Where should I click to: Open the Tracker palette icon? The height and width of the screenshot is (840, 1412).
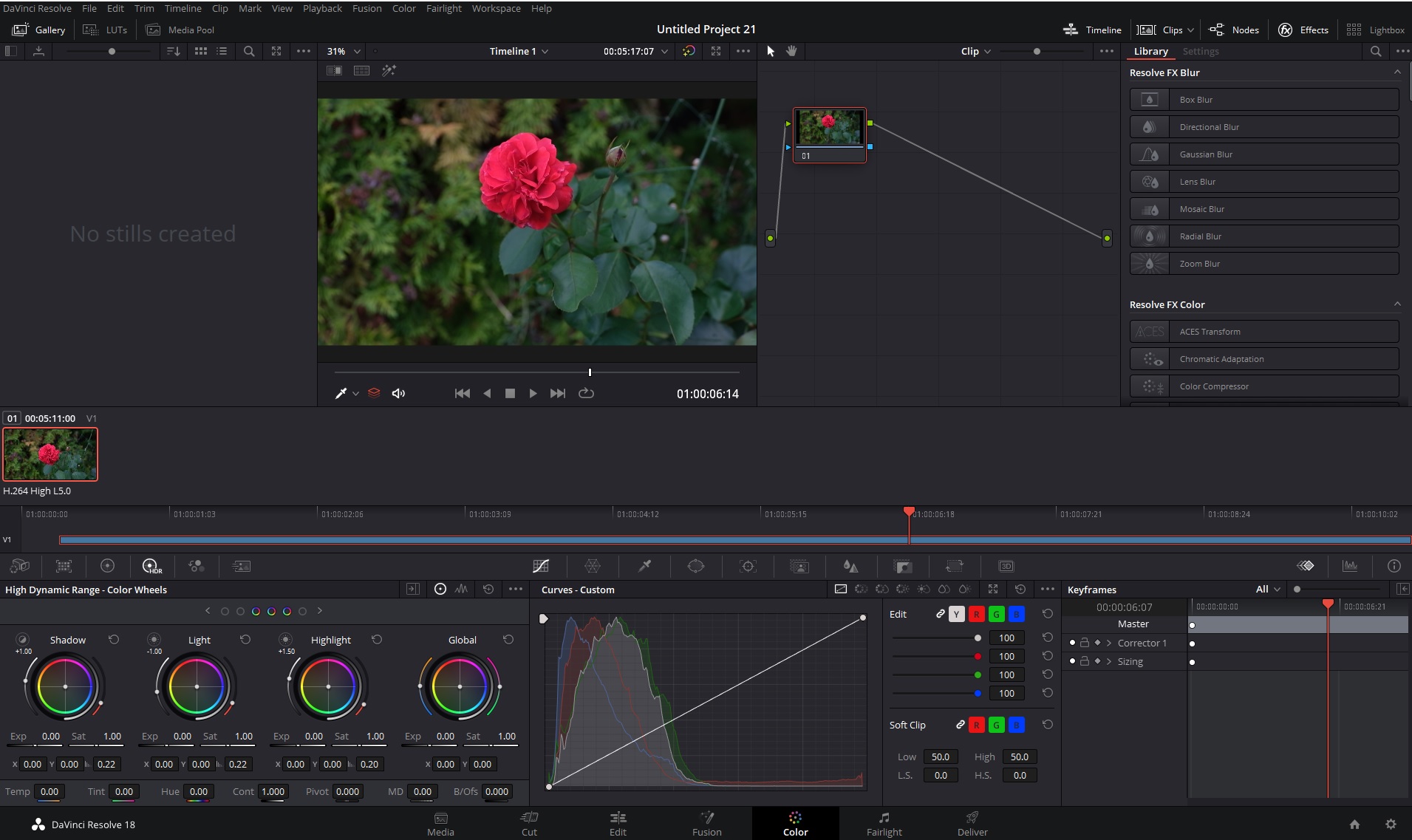pyautogui.click(x=748, y=566)
